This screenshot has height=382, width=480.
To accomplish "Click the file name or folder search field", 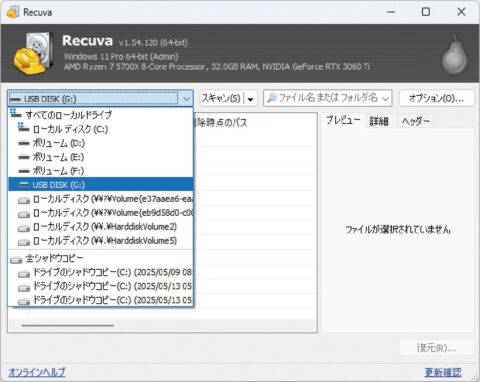I will [x=328, y=98].
